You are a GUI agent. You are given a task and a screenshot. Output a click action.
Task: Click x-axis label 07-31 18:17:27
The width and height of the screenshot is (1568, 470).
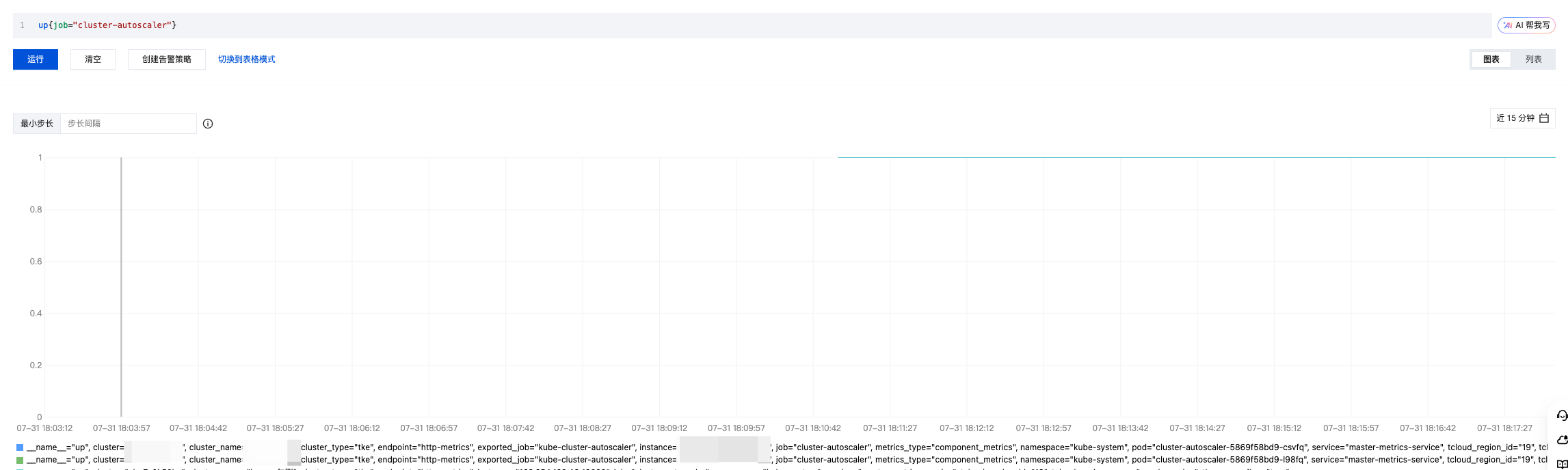(1504, 428)
